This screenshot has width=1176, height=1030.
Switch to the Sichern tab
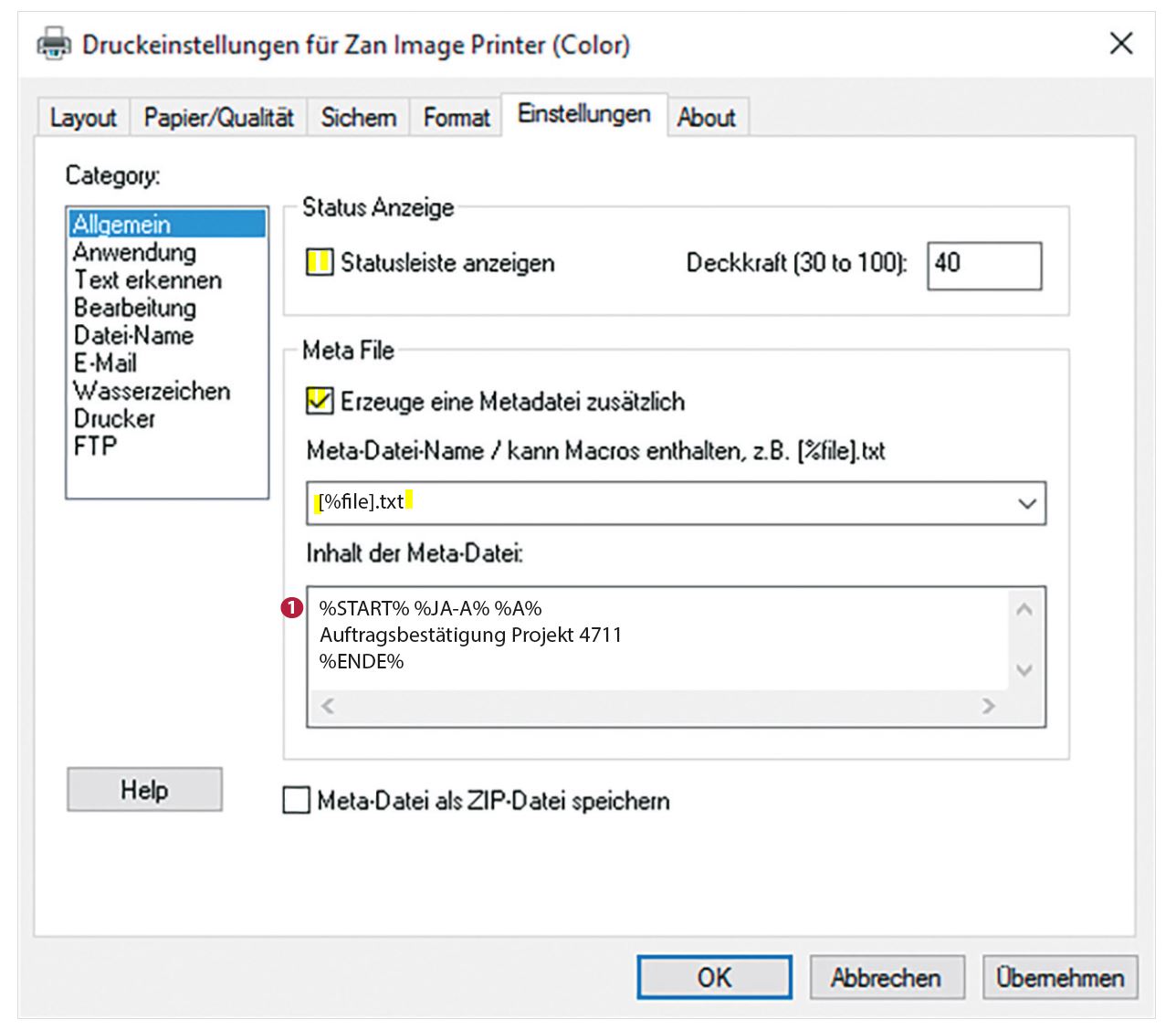358,118
